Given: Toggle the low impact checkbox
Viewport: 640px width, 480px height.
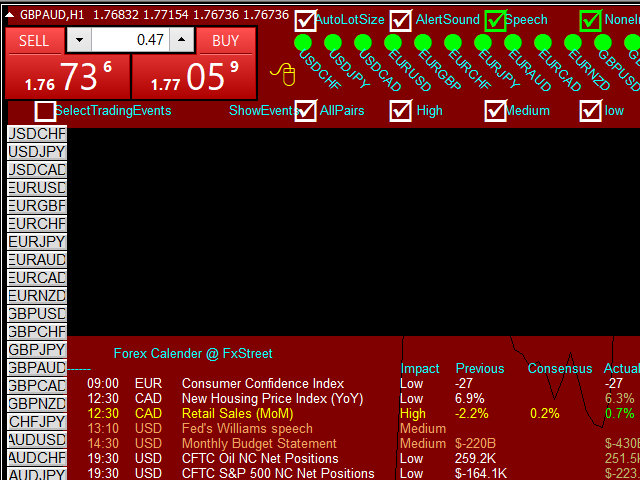Looking at the screenshot, I should coord(591,111).
